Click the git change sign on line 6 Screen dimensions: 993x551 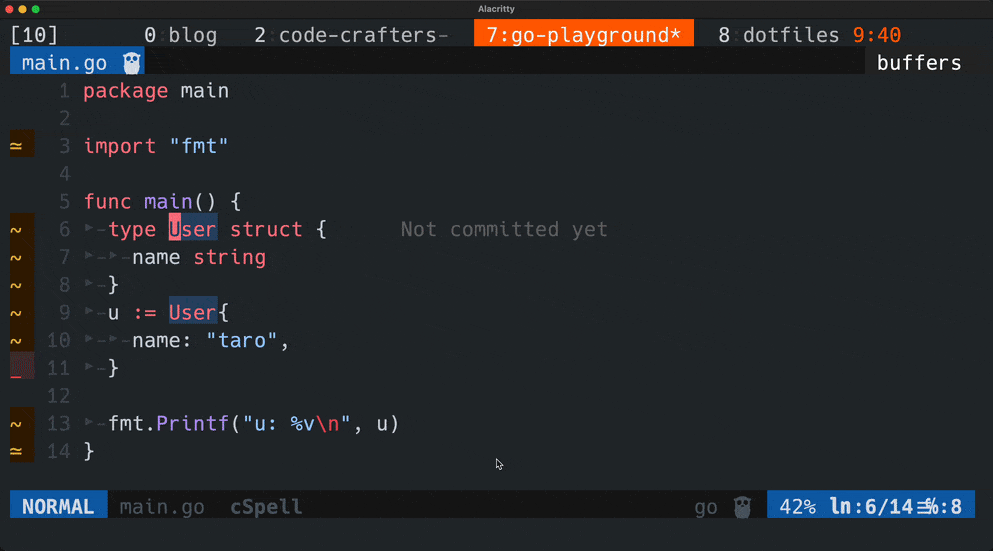pos(16,230)
